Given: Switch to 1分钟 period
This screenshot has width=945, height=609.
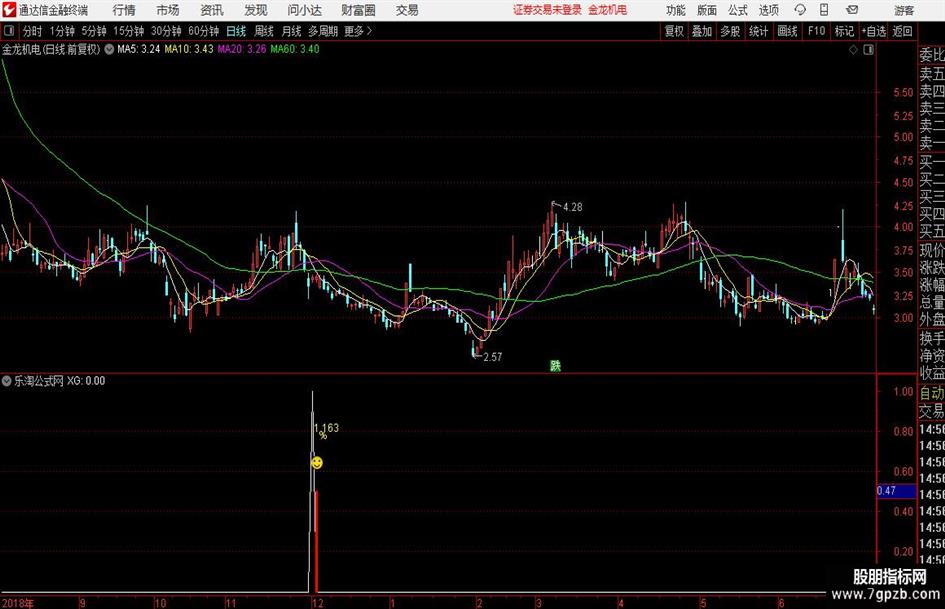Looking at the screenshot, I should point(62,31).
